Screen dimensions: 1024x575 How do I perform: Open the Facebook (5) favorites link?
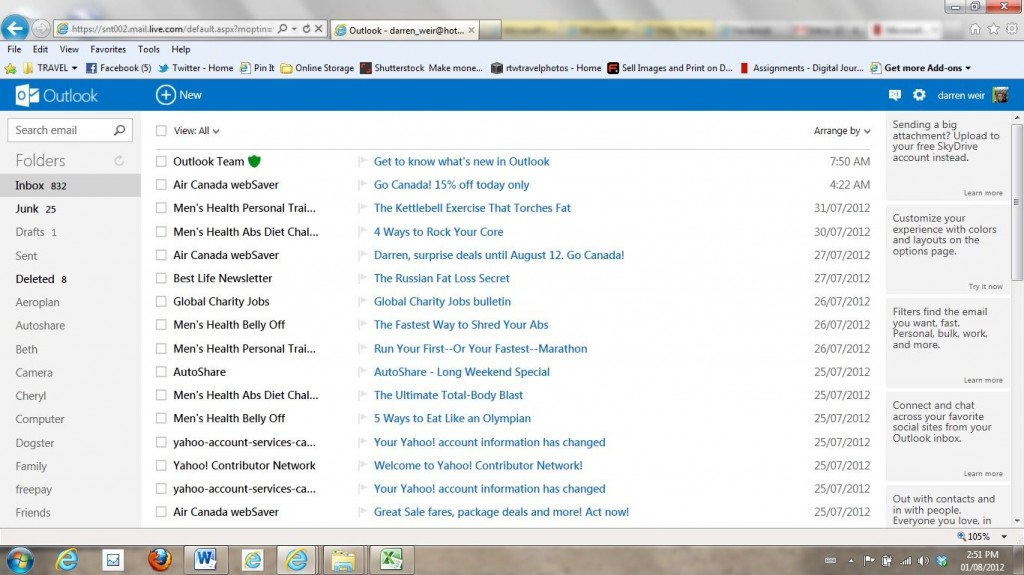pos(119,68)
